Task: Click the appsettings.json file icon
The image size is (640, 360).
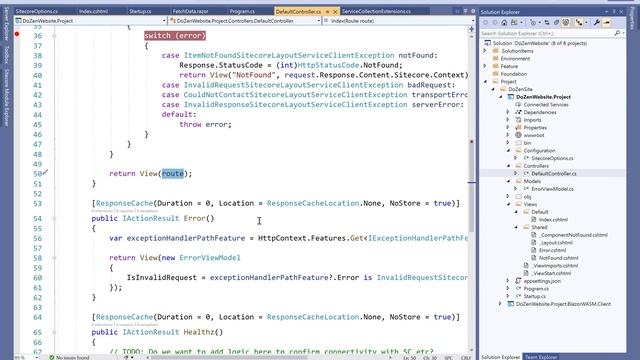Action: tap(518, 281)
